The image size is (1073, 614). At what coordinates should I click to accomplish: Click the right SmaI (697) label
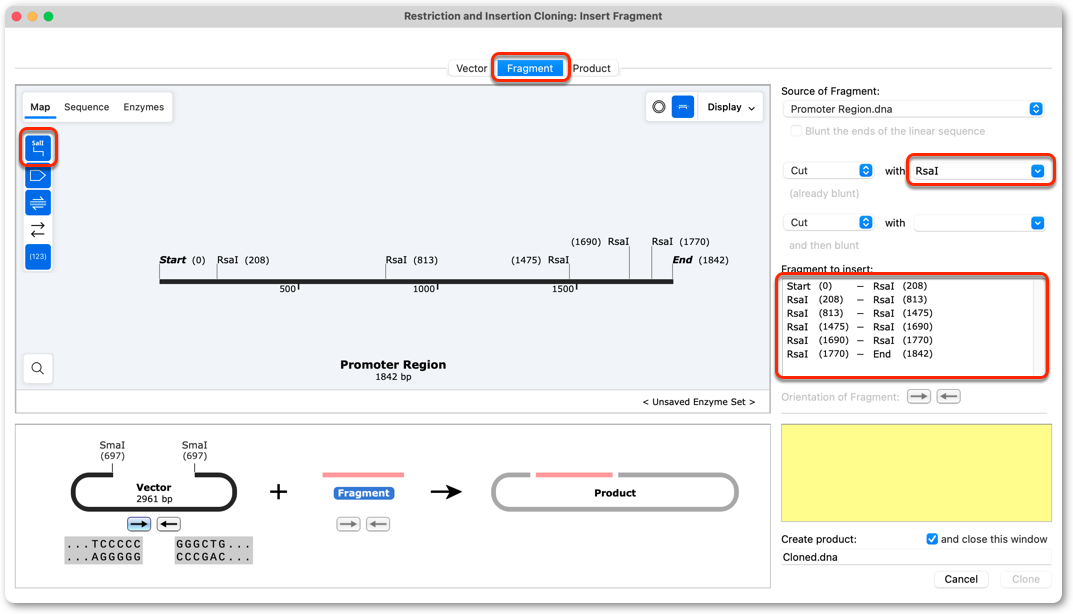click(194, 450)
